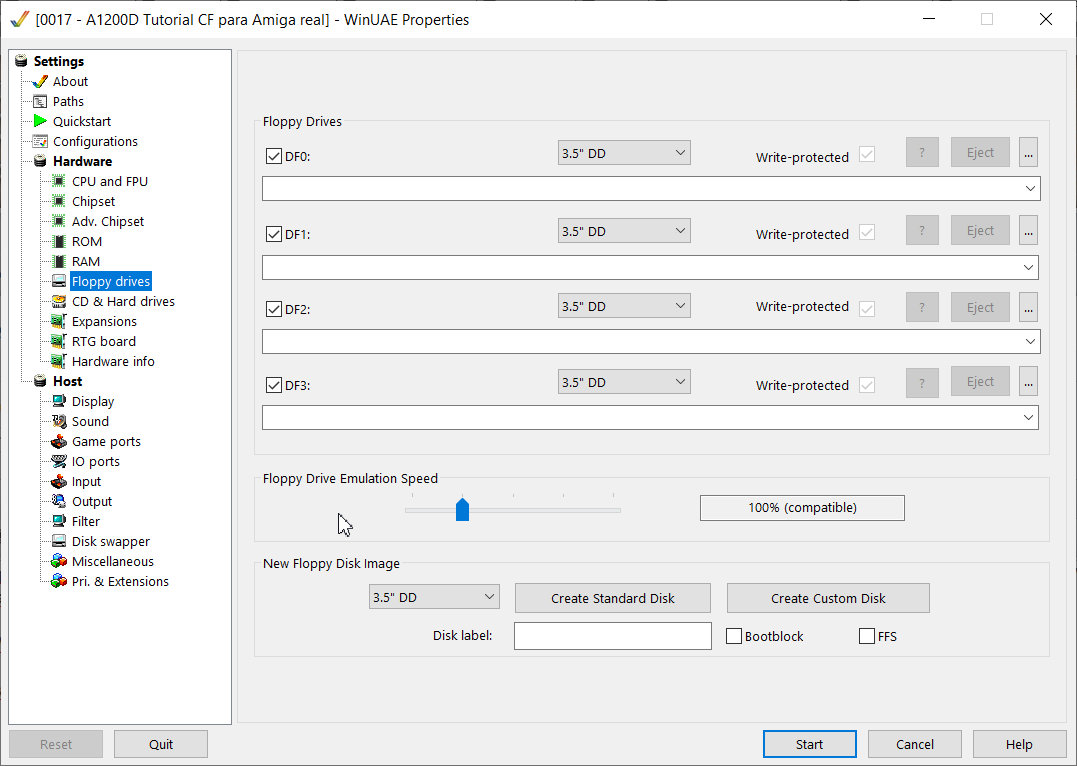Click the Filter monitor icon
This screenshot has width=1077, height=766.
point(59,521)
